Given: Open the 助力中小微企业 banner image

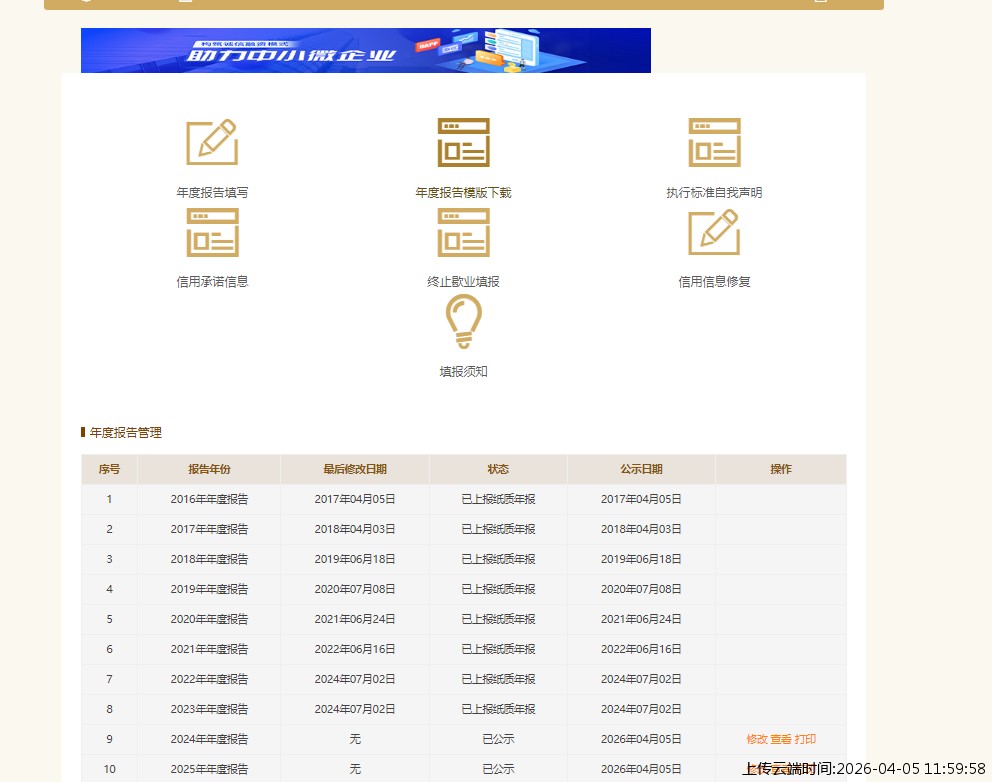Looking at the screenshot, I should coord(365,51).
